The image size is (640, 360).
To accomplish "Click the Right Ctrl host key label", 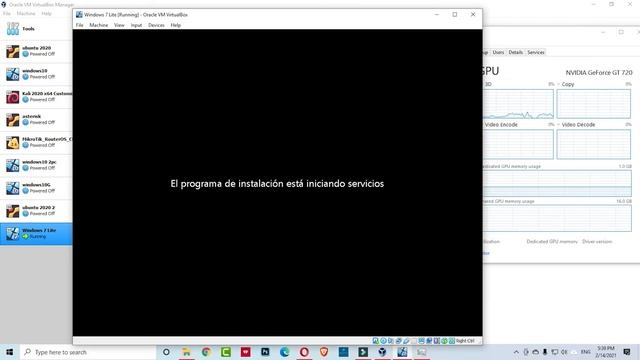I will [x=465, y=341].
